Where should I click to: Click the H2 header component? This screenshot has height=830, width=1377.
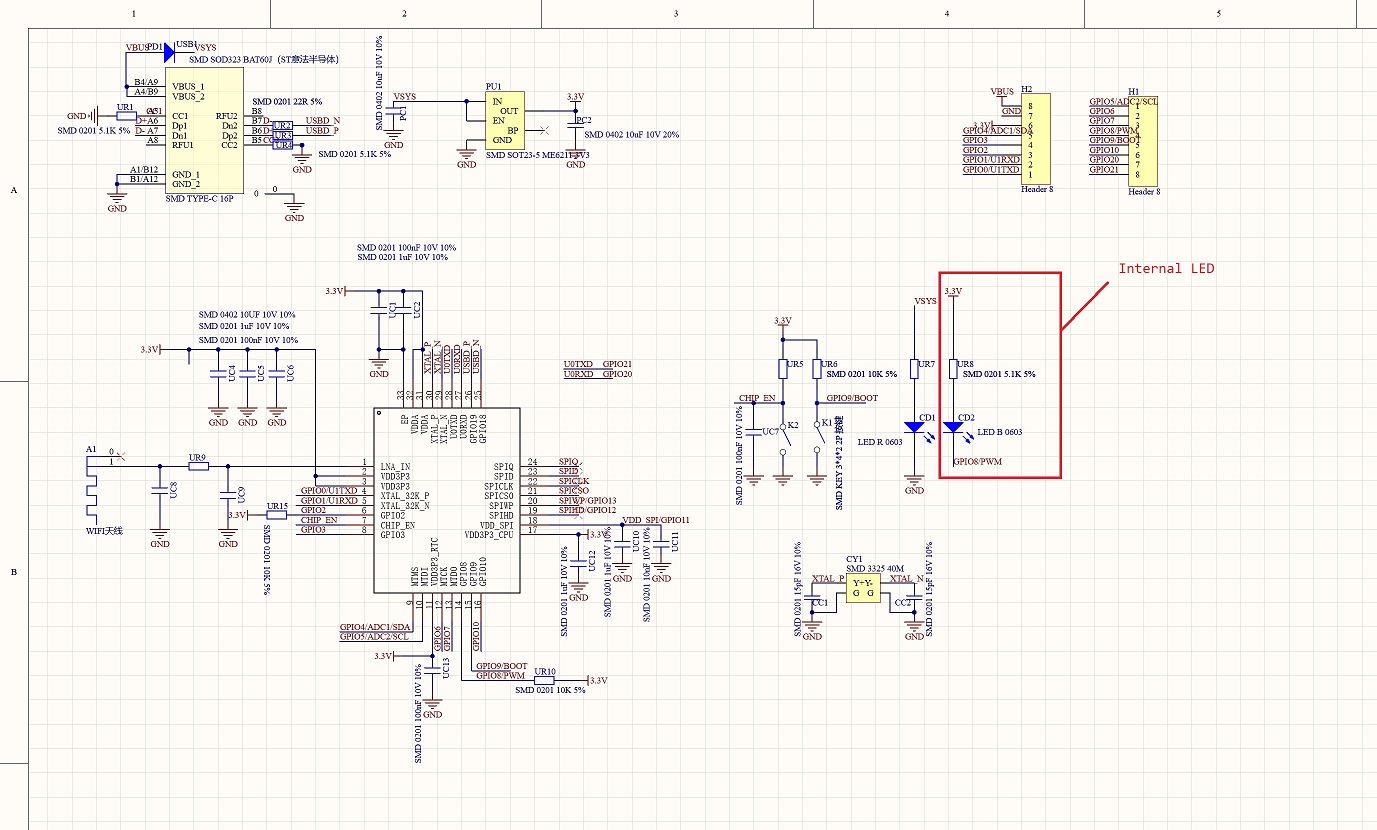1035,139
